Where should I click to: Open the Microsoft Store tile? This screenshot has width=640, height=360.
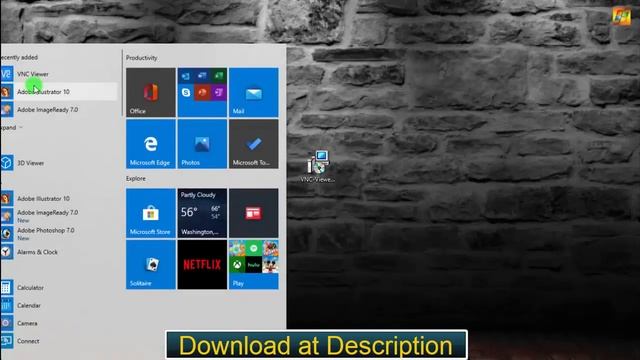[151, 213]
